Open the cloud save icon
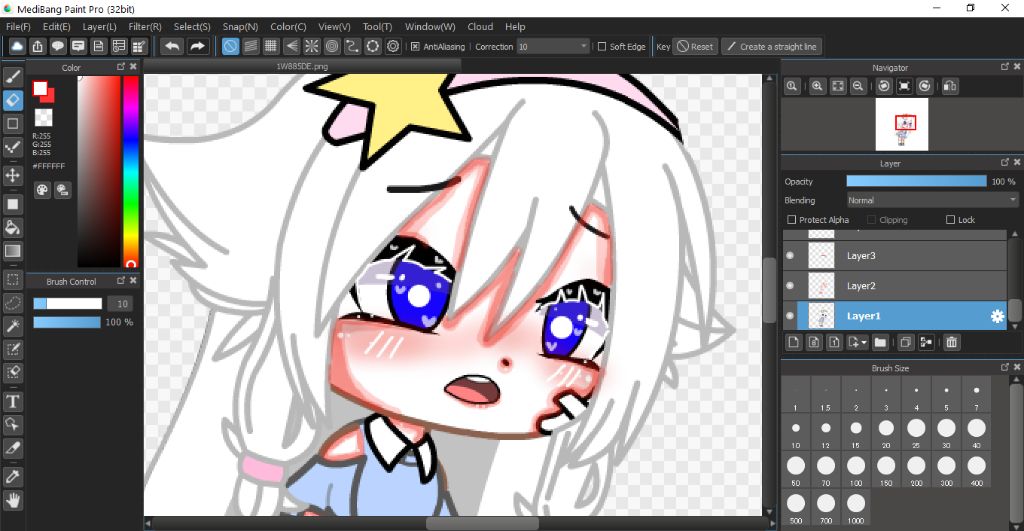1024x531 pixels. coord(17,46)
